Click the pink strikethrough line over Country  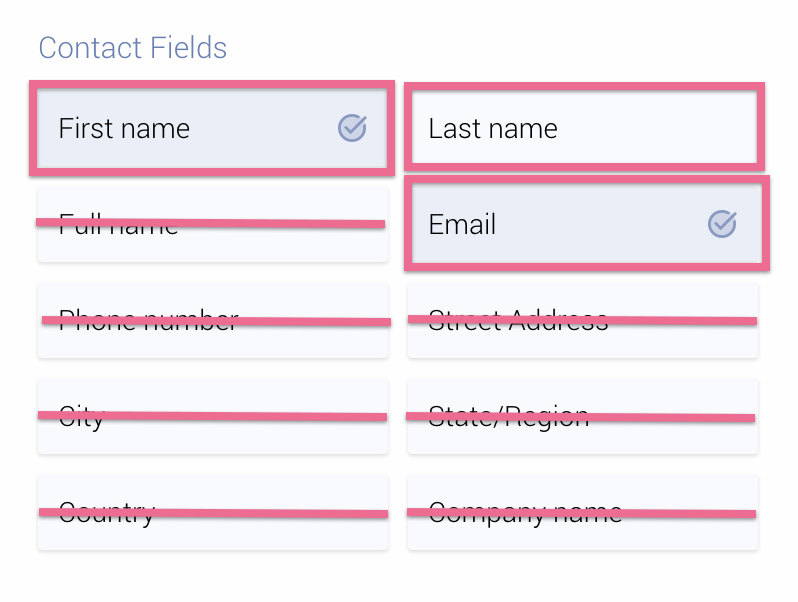213,513
